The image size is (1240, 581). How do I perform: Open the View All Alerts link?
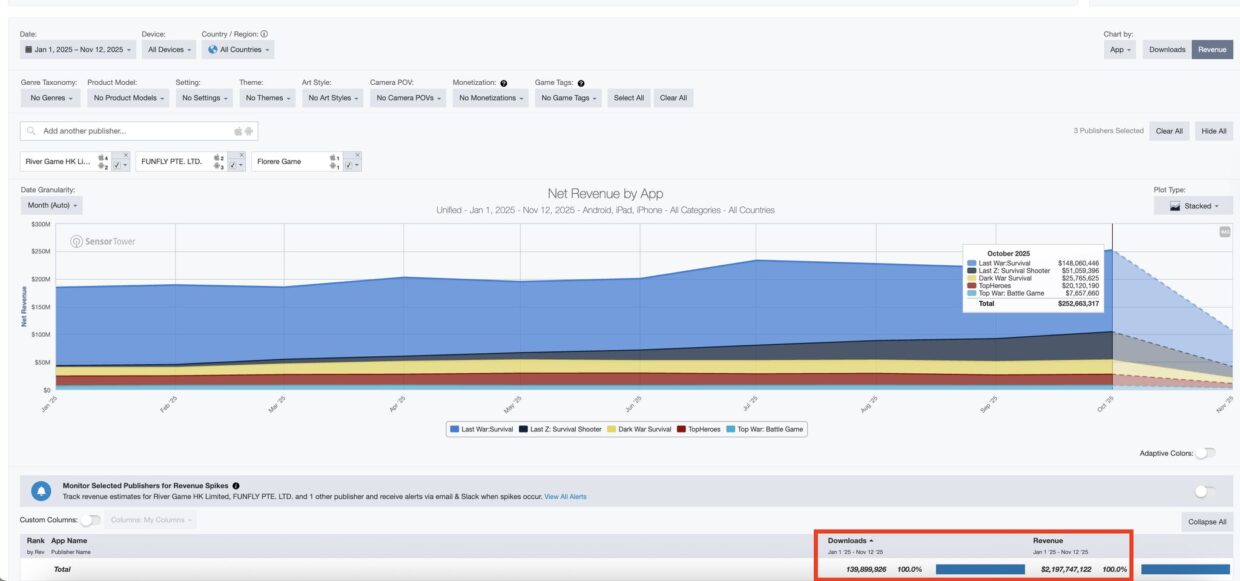point(565,496)
